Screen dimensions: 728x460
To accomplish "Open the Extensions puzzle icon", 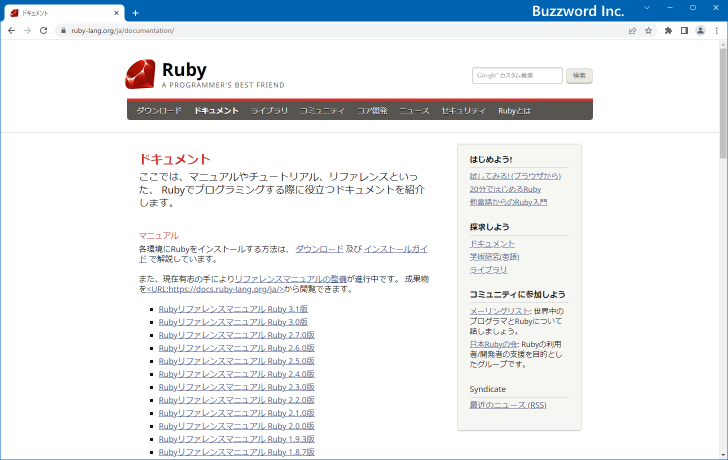I will (x=668, y=31).
